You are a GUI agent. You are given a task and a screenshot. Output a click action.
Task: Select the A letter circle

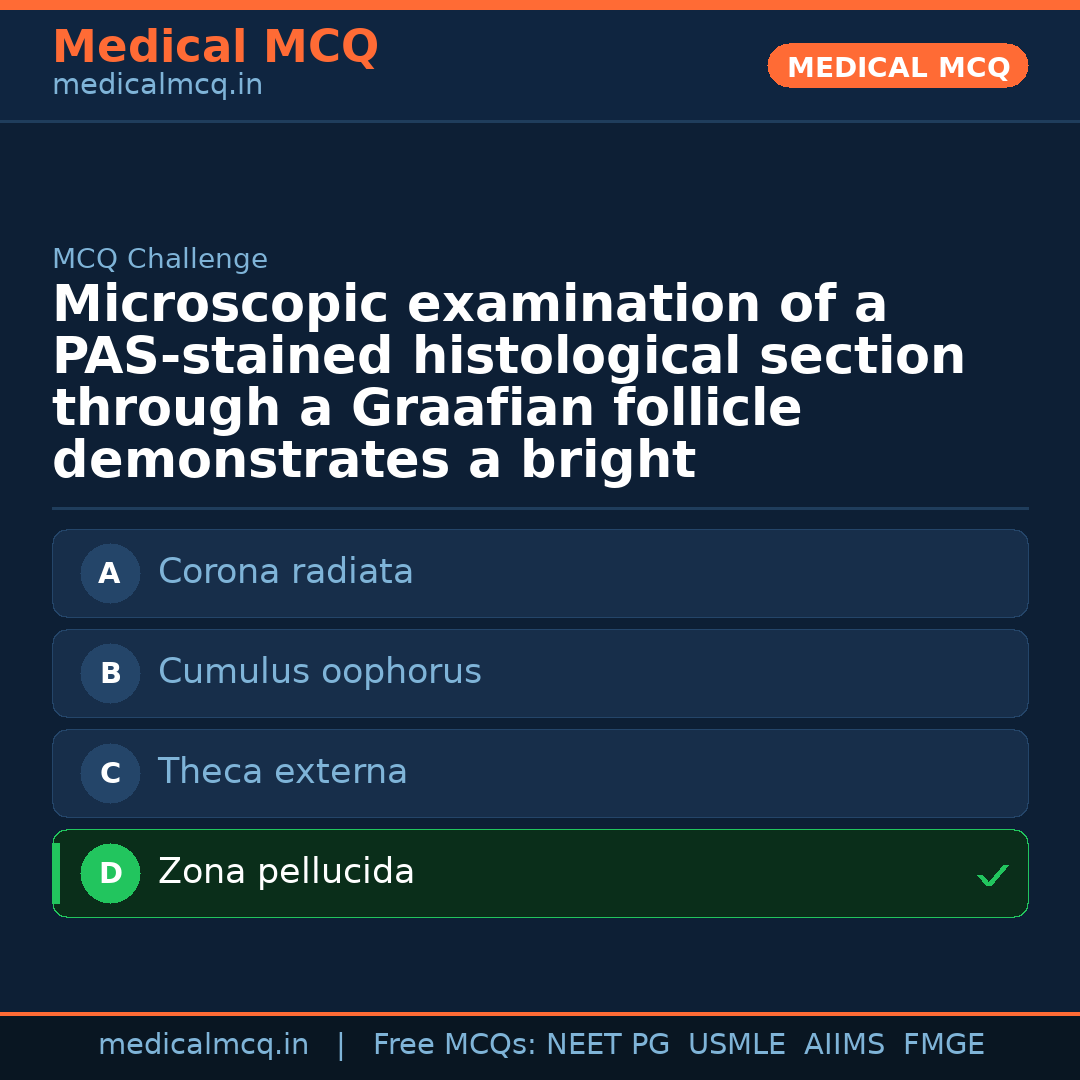pos(110,574)
